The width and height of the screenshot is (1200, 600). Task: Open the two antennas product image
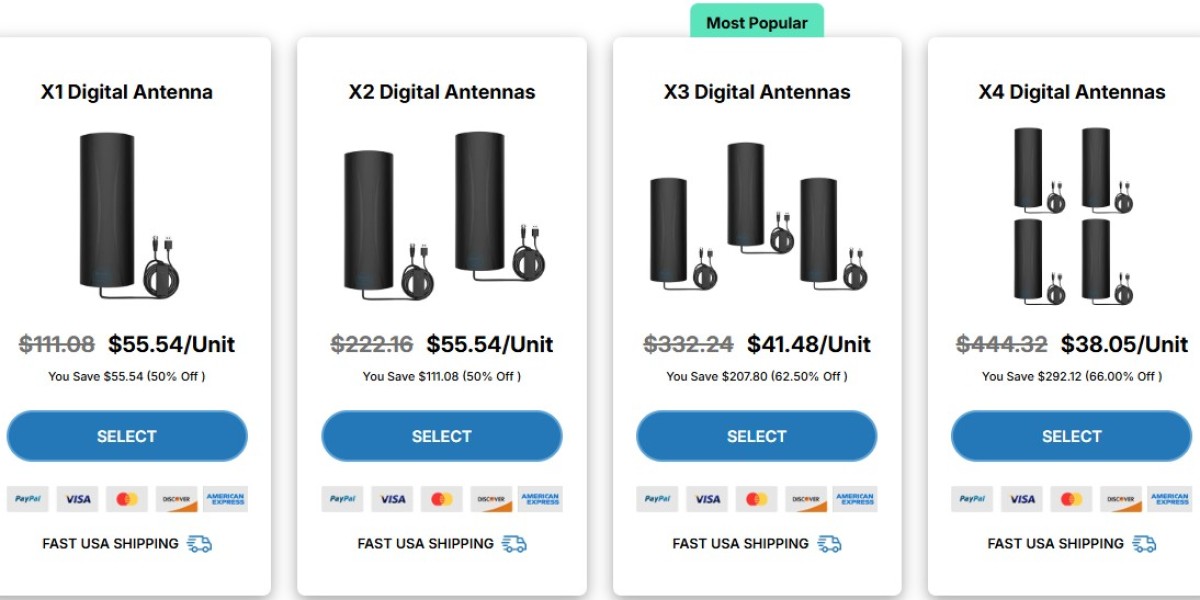point(441,214)
